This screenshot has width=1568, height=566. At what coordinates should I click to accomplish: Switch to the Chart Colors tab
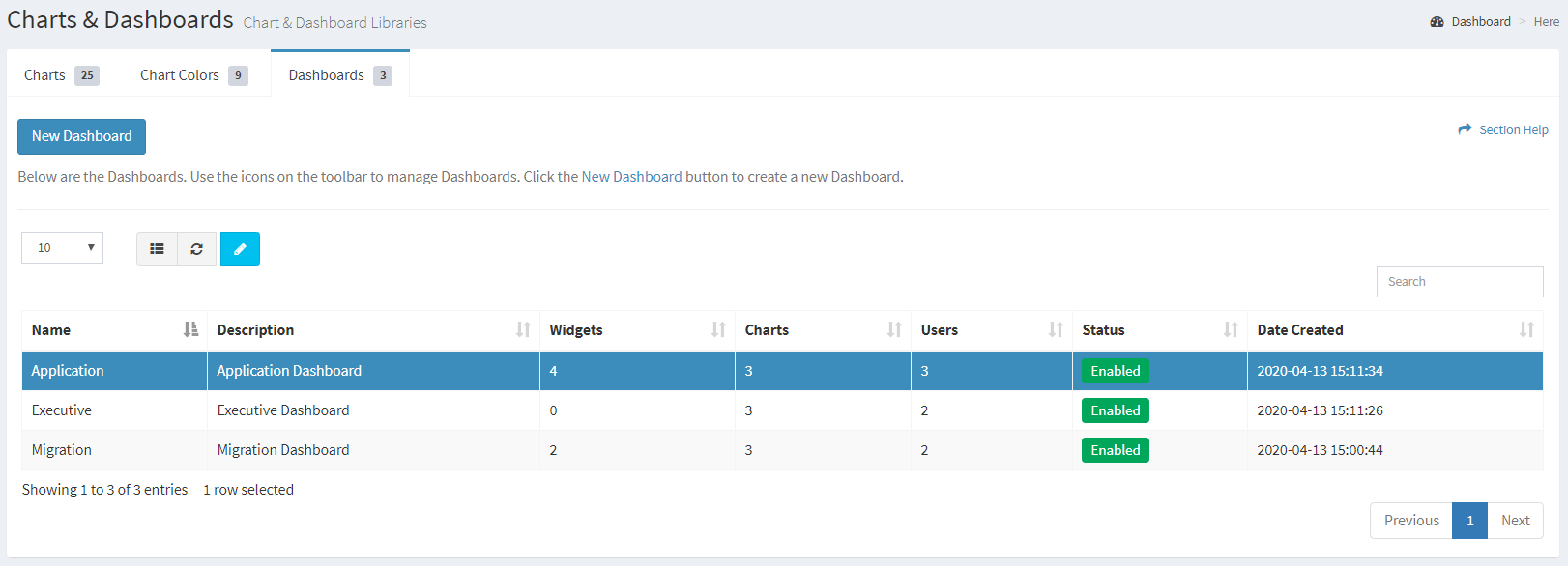click(x=193, y=75)
